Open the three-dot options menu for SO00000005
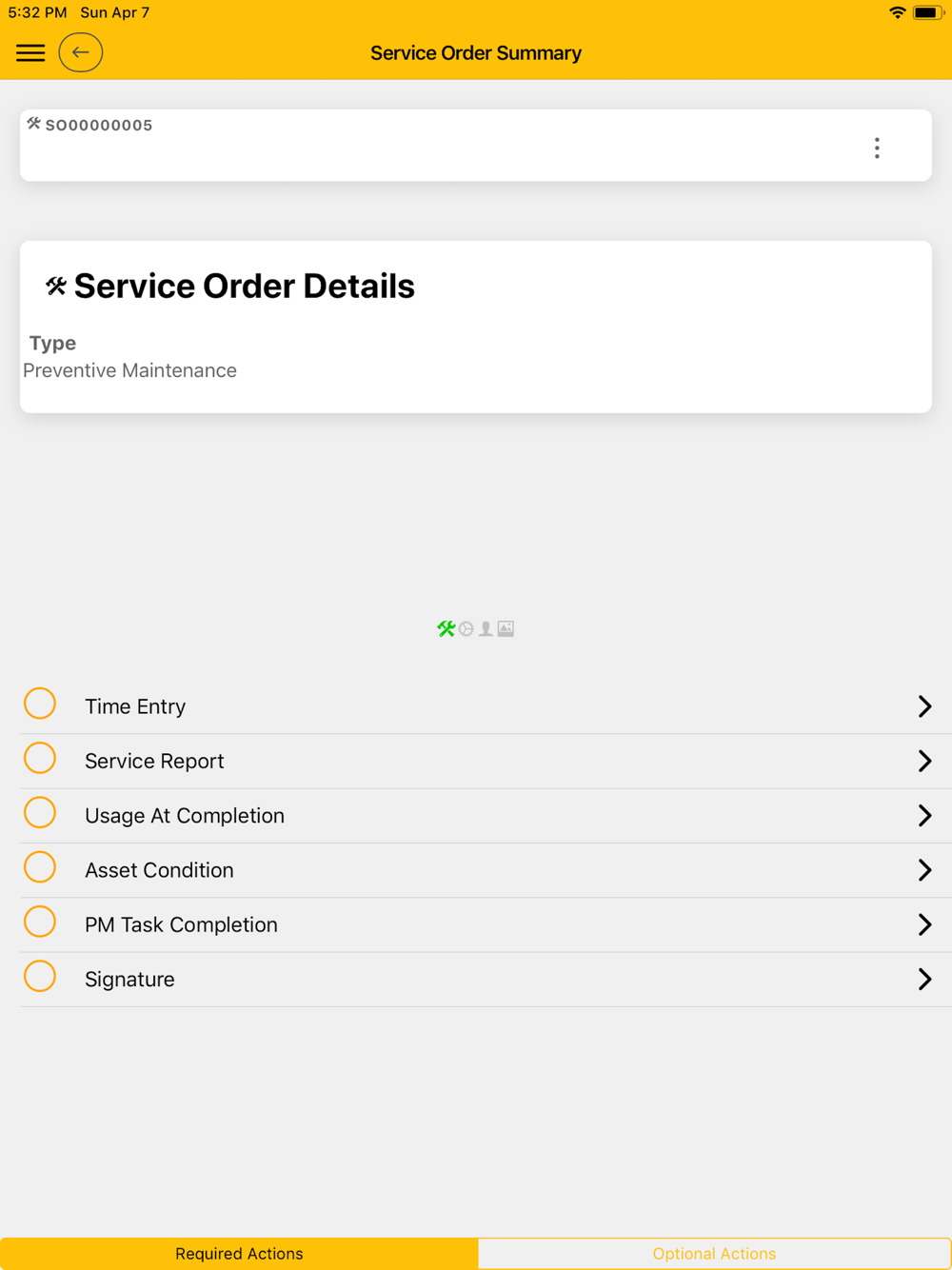Screen dimensions: 952x1270 pyautogui.click(x=877, y=148)
